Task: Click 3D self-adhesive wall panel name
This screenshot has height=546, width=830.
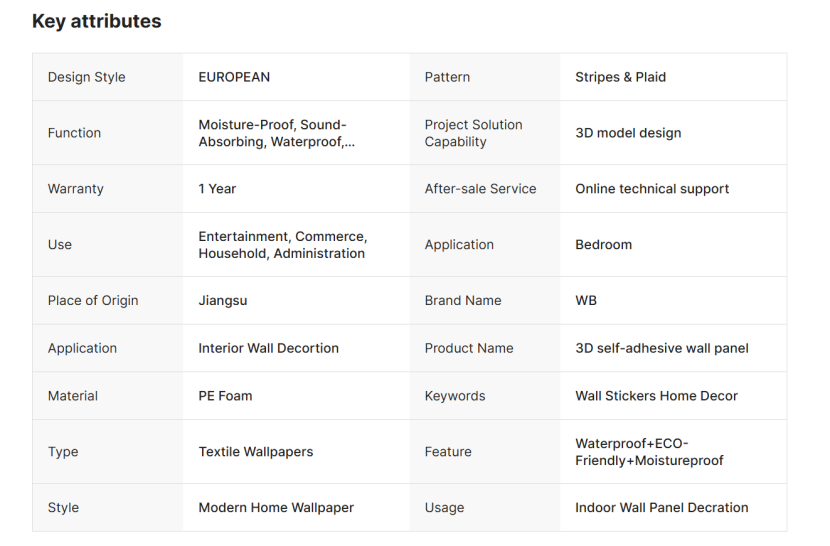Action: [661, 349]
